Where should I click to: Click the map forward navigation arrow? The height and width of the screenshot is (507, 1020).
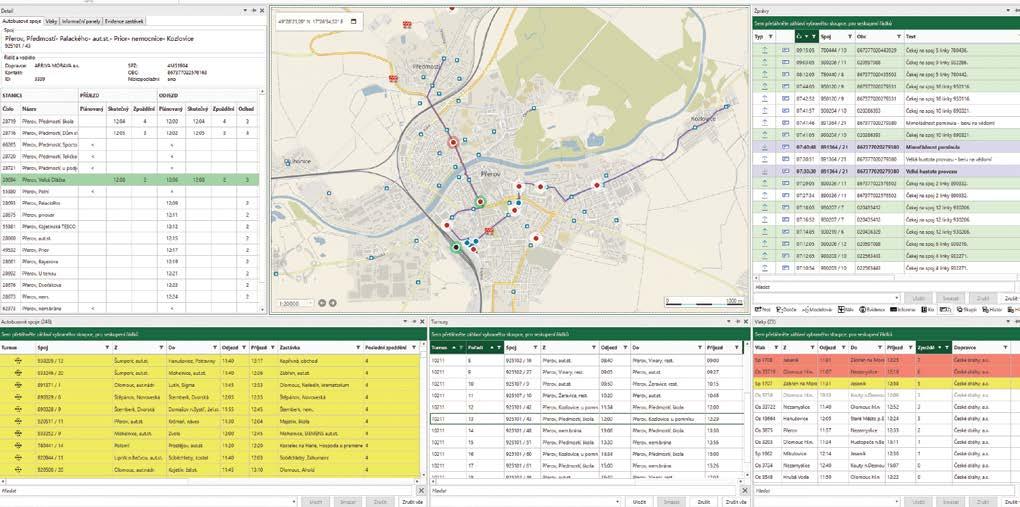[x=332, y=303]
